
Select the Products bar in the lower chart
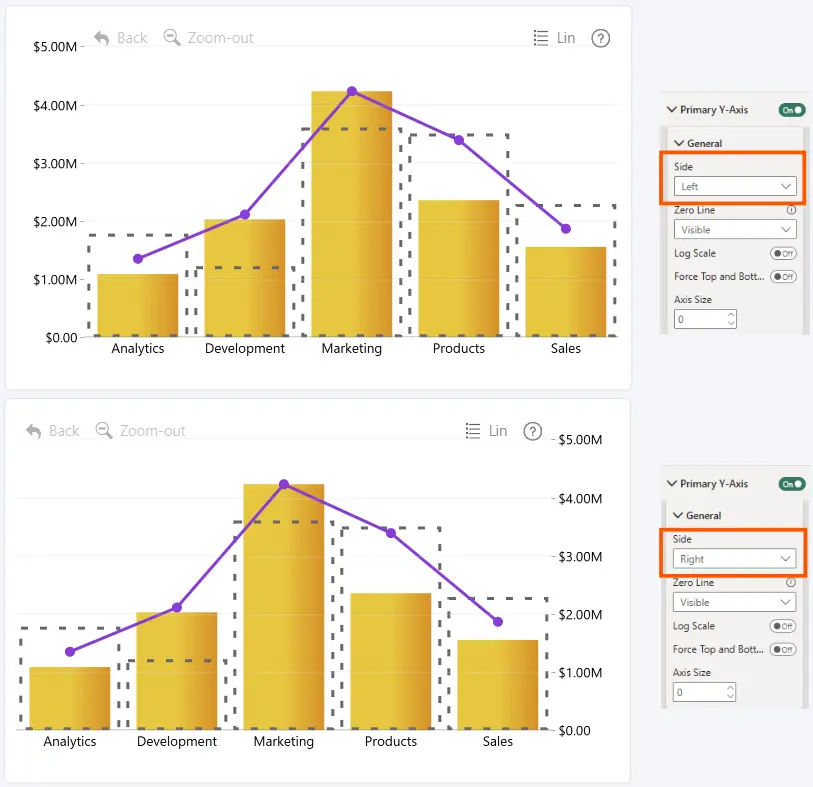click(x=390, y=662)
